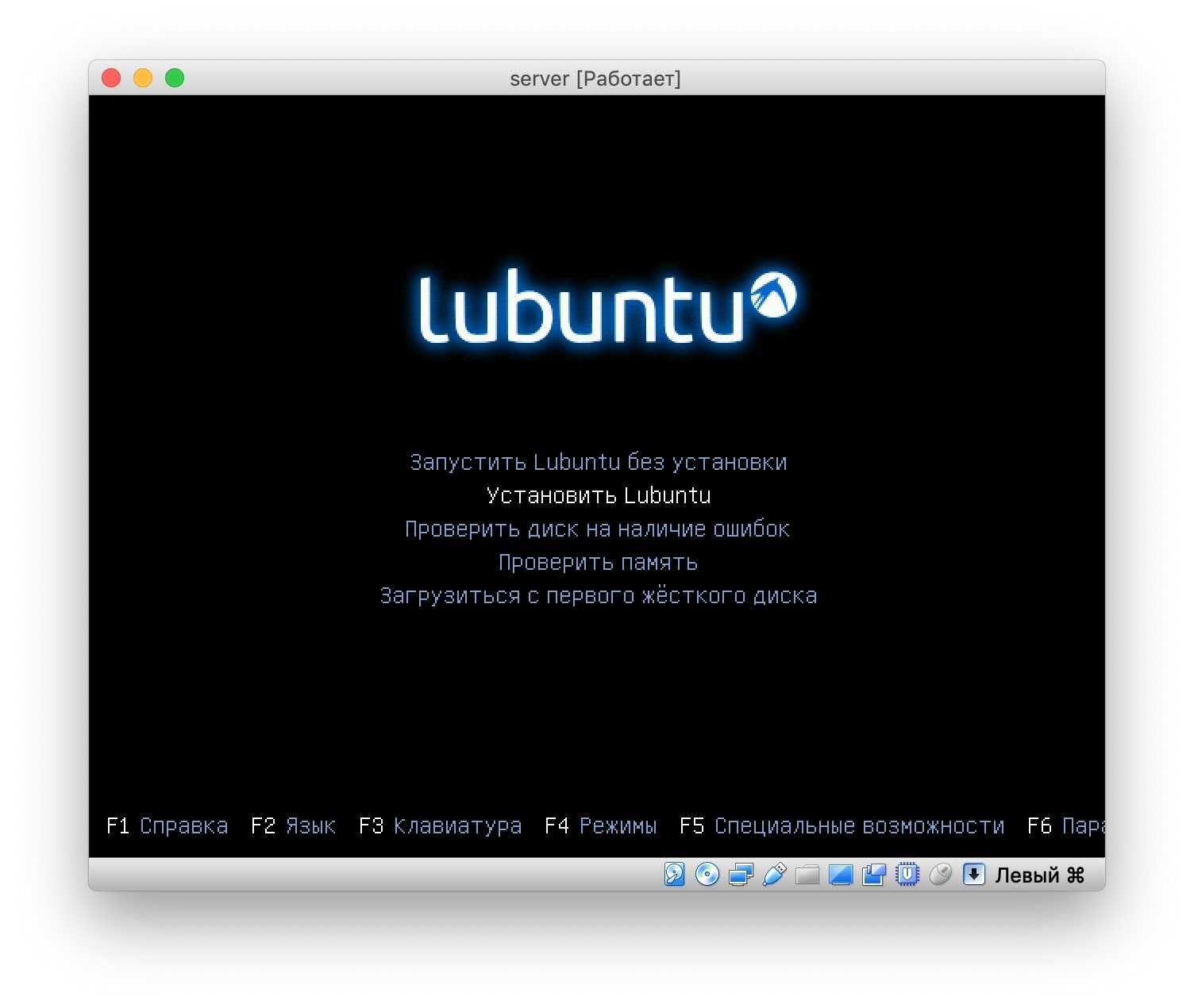The image size is (1194, 1008).
Task: Click the keyboard capture arrow icon
Action: [974, 875]
